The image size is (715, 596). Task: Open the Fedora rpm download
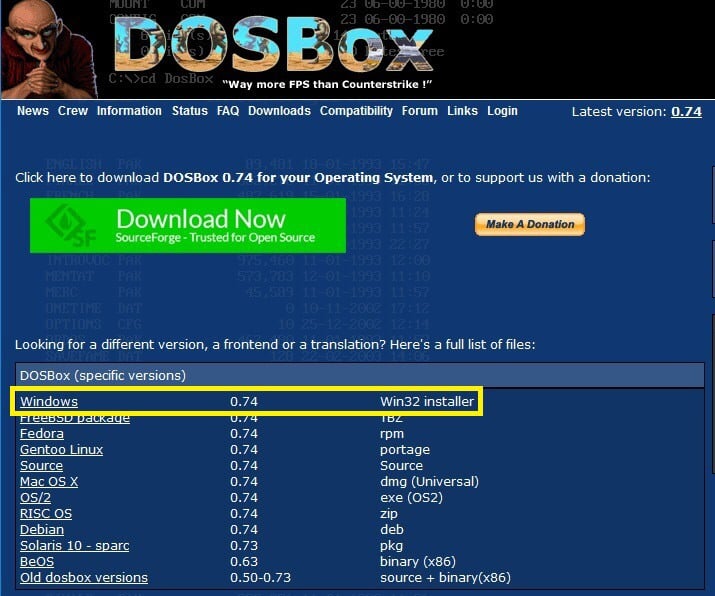42,434
